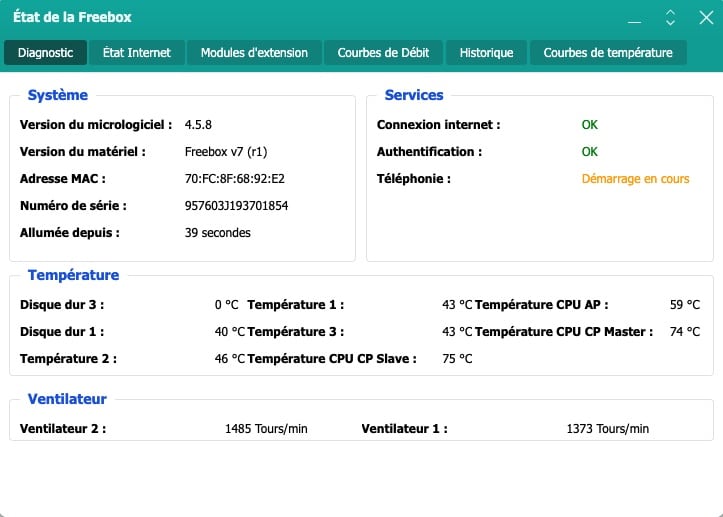This screenshot has width=723, height=517.
Task: Click the Allumée depuis label
Action: (x=70, y=233)
